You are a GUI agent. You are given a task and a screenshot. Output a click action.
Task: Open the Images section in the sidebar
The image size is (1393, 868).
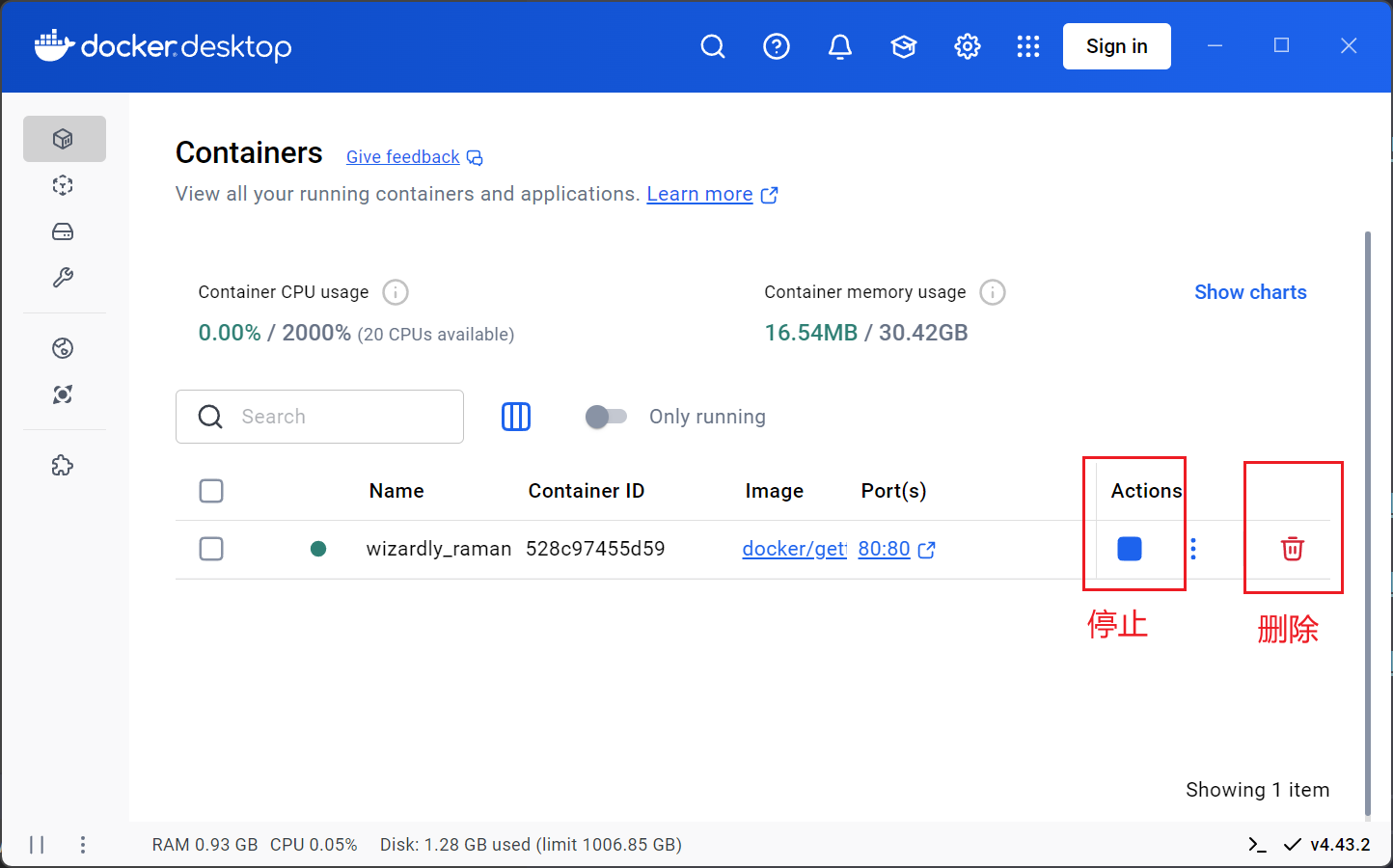[64, 185]
